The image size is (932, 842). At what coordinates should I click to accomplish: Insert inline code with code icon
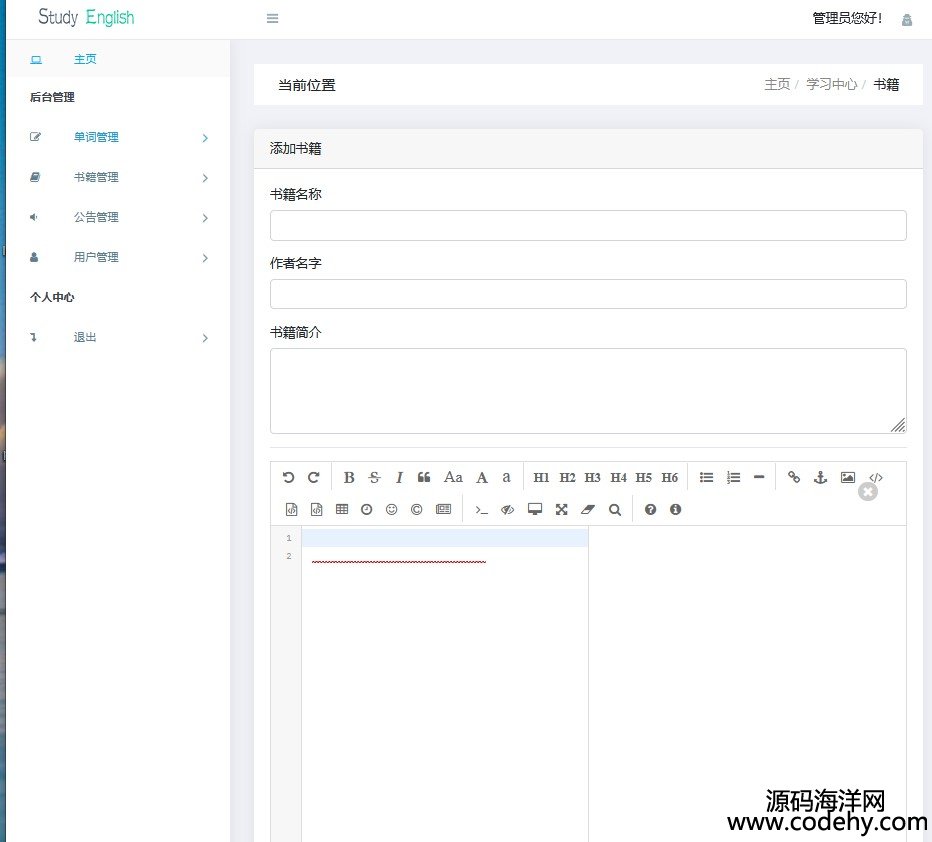(876, 477)
